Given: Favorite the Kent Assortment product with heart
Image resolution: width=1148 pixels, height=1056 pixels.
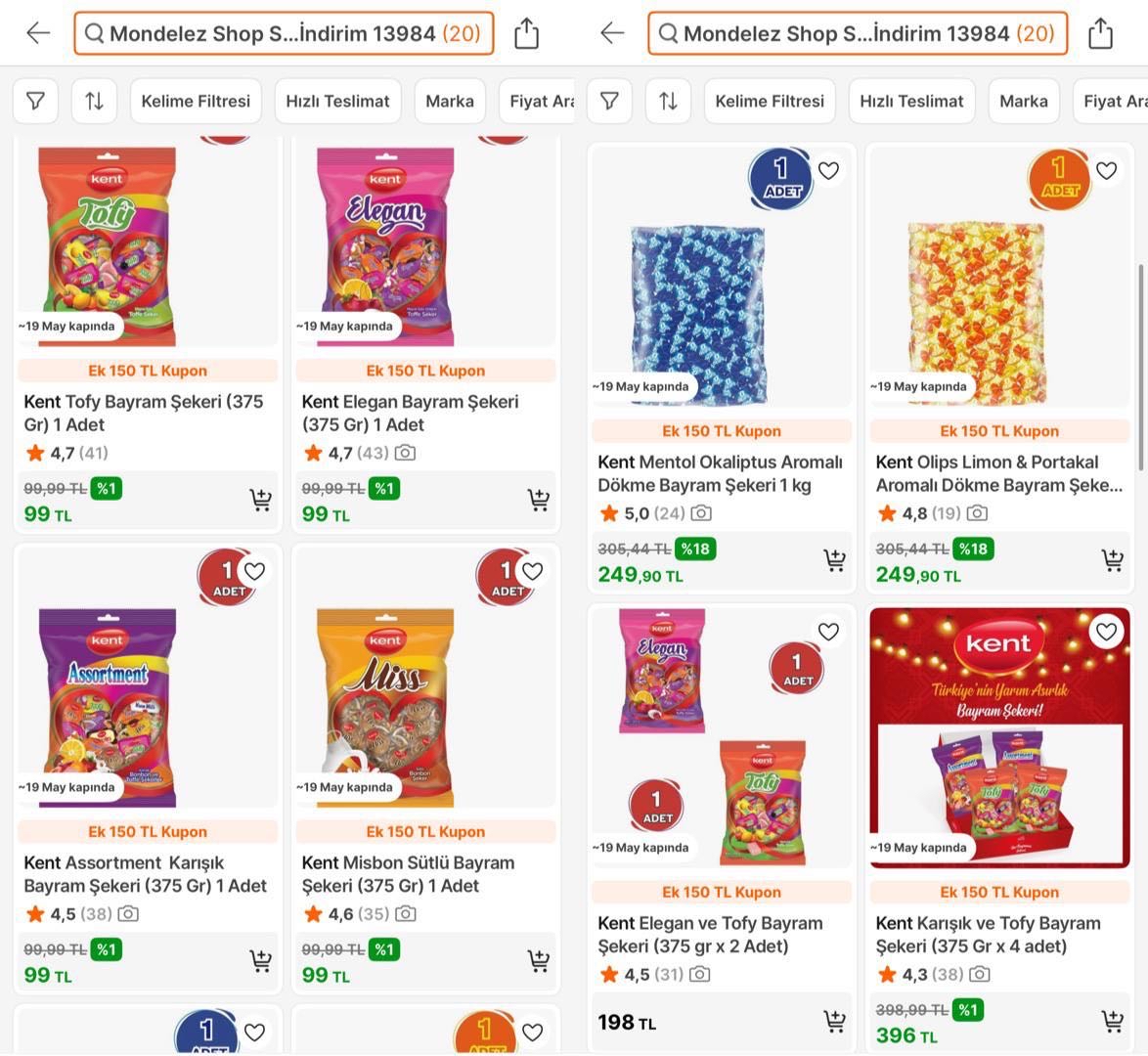Looking at the screenshot, I should pyautogui.click(x=255, y=571).
